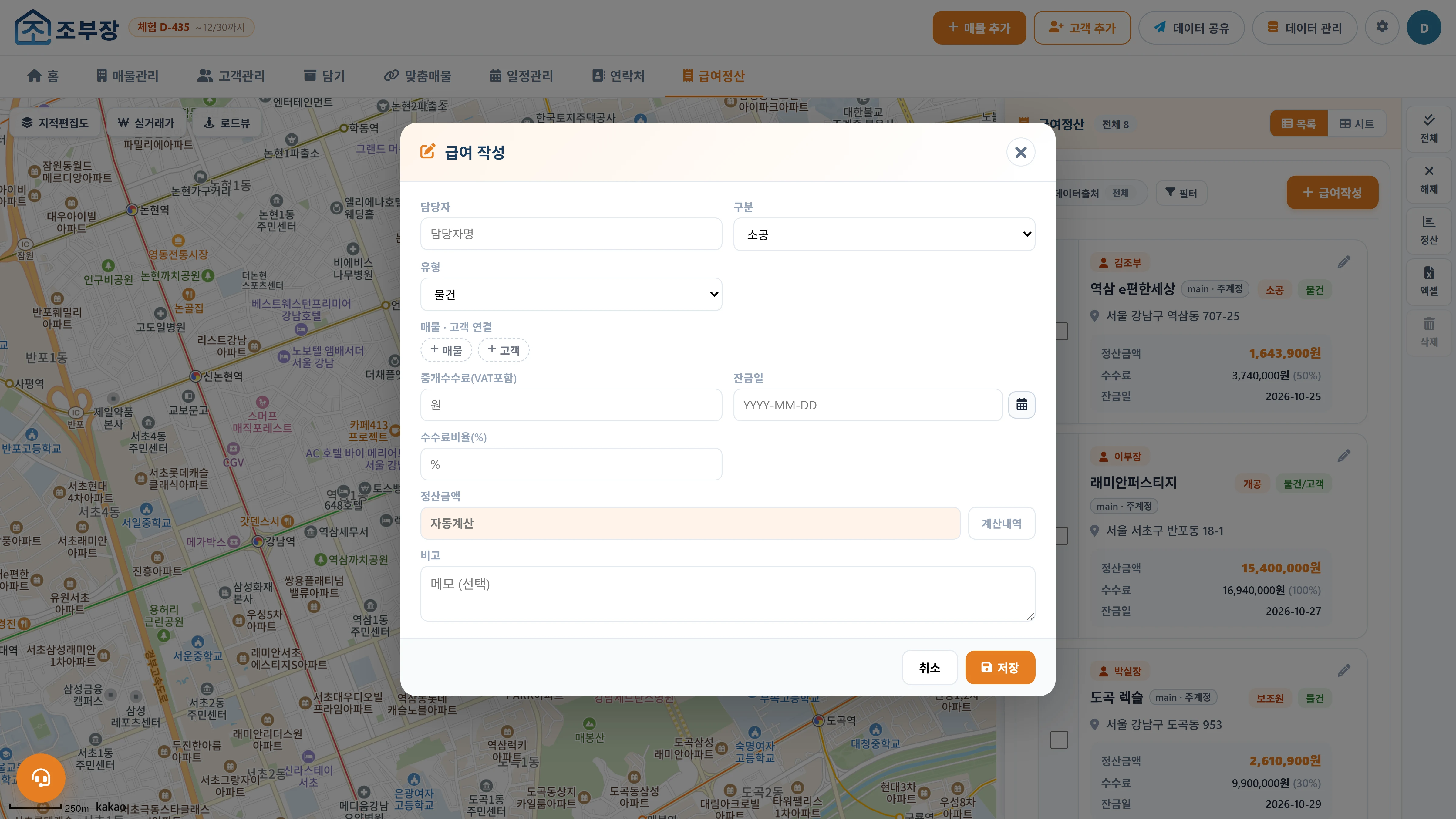
Task: Edit the 김조부 salary card pencil icon
Action: tap(1343, 262)
